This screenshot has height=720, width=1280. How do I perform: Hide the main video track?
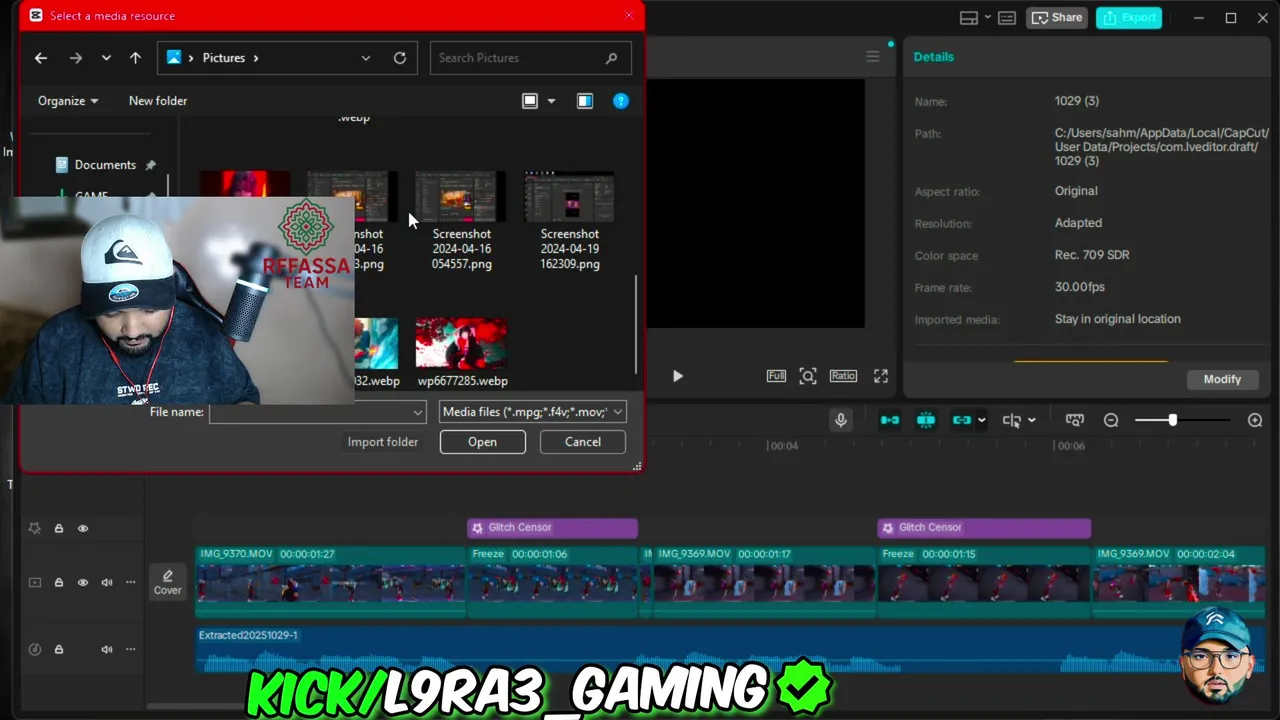tap(83, 582)
